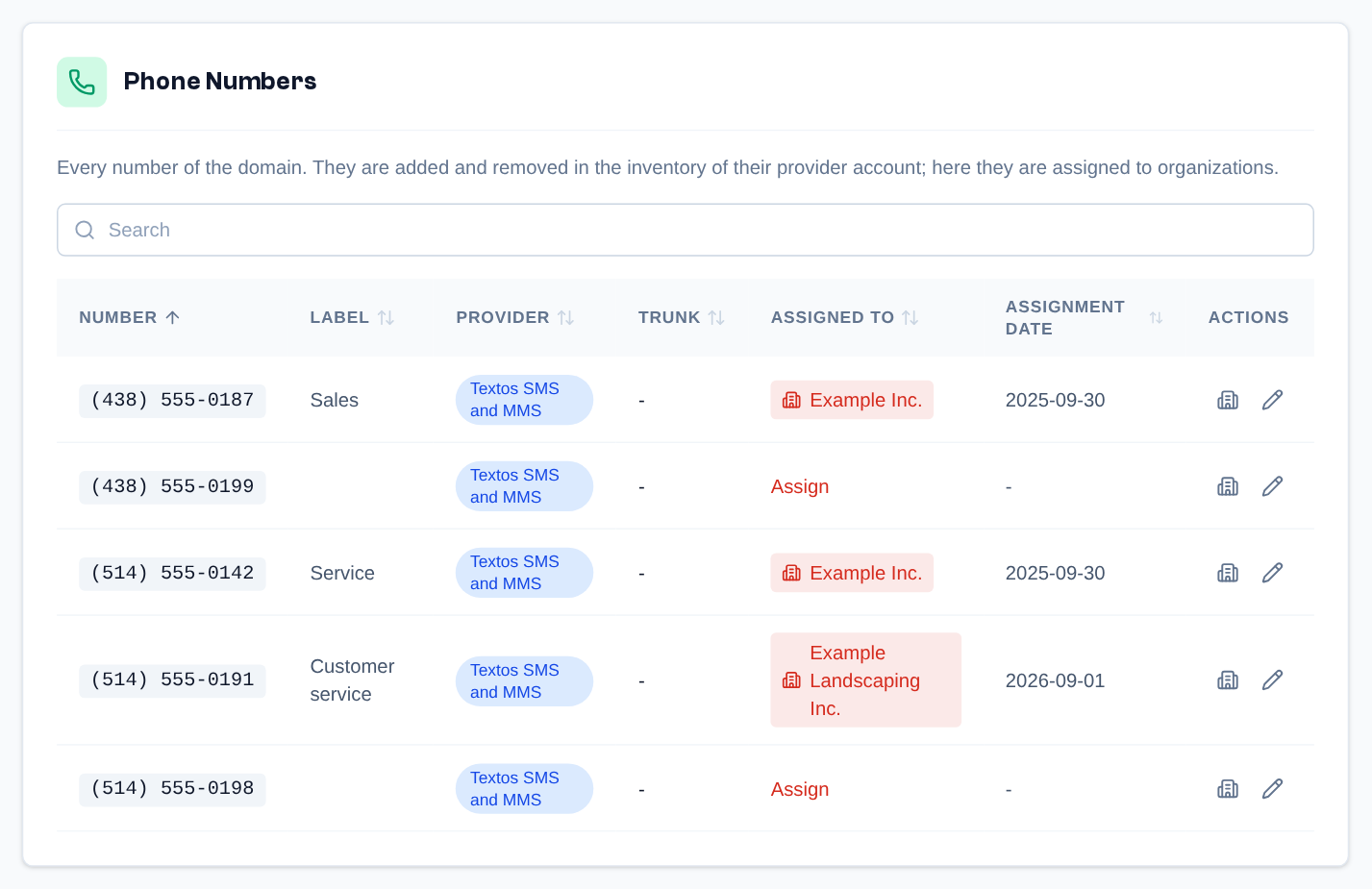Viewport: 1372px width, 889px height.
Task: Sort by the Assigned To column header
Action: (844, 317)
